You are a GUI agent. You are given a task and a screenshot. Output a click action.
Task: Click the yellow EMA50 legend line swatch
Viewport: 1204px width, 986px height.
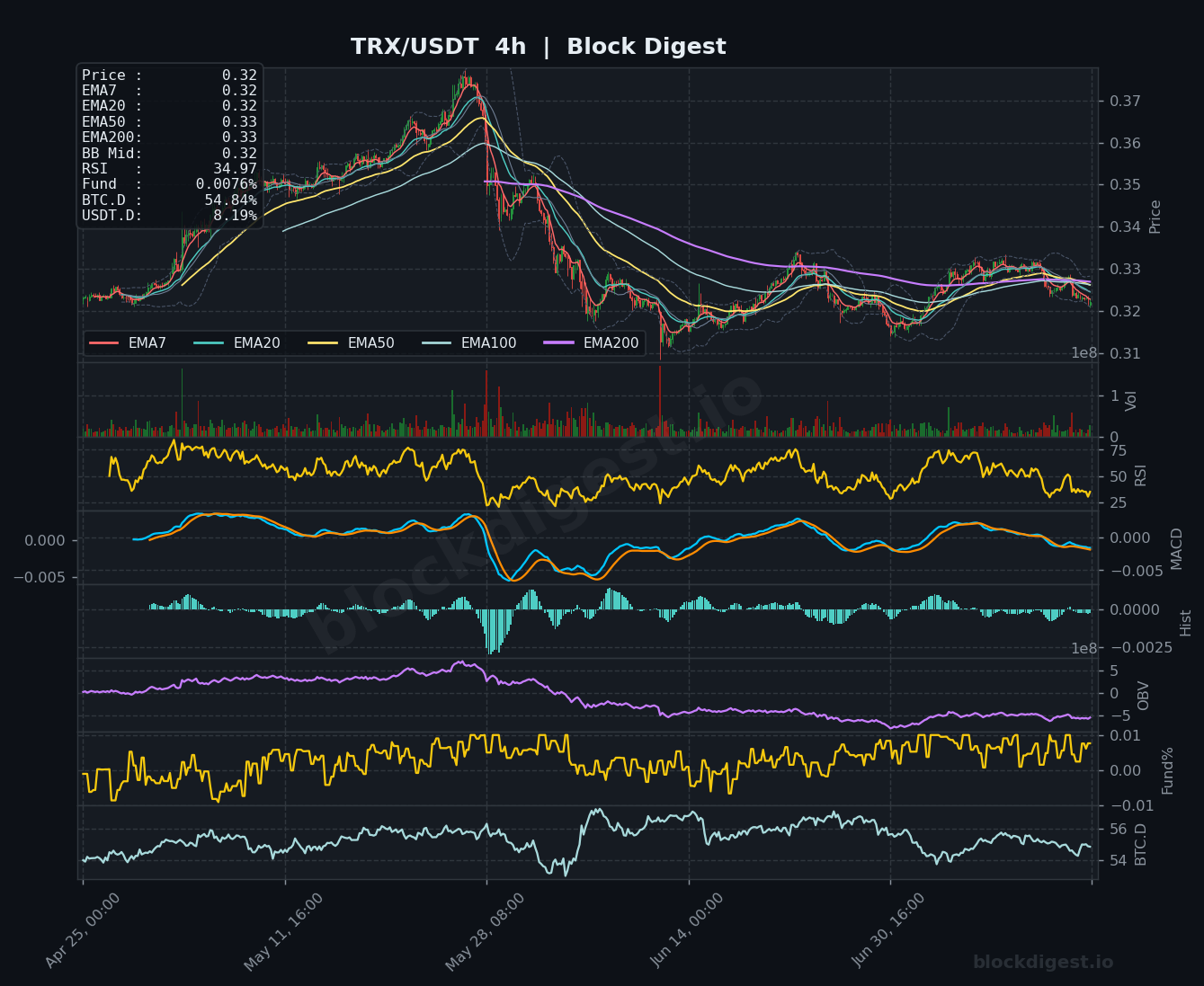(x=324, y=343)
